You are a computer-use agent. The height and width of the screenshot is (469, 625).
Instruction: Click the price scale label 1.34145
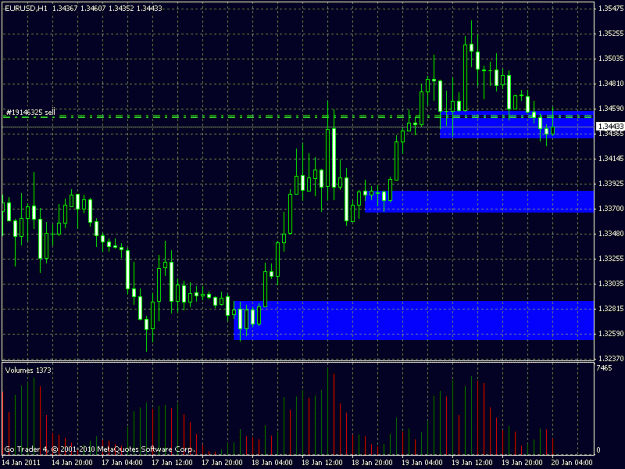(x=611, y=159)
